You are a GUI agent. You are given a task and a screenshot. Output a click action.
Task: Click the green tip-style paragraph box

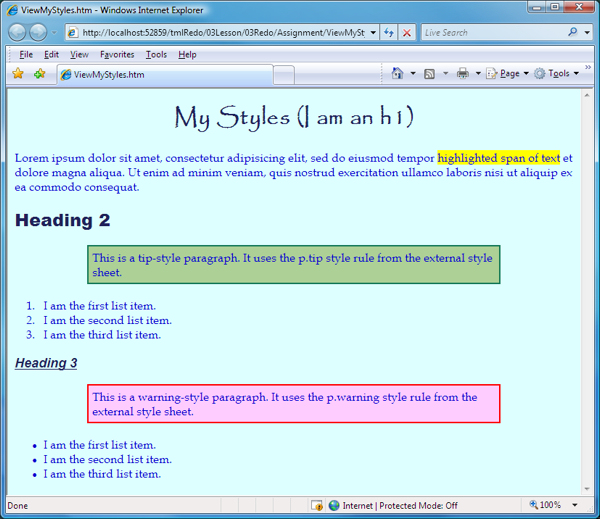pyautogui.click(x=293, y=264)
